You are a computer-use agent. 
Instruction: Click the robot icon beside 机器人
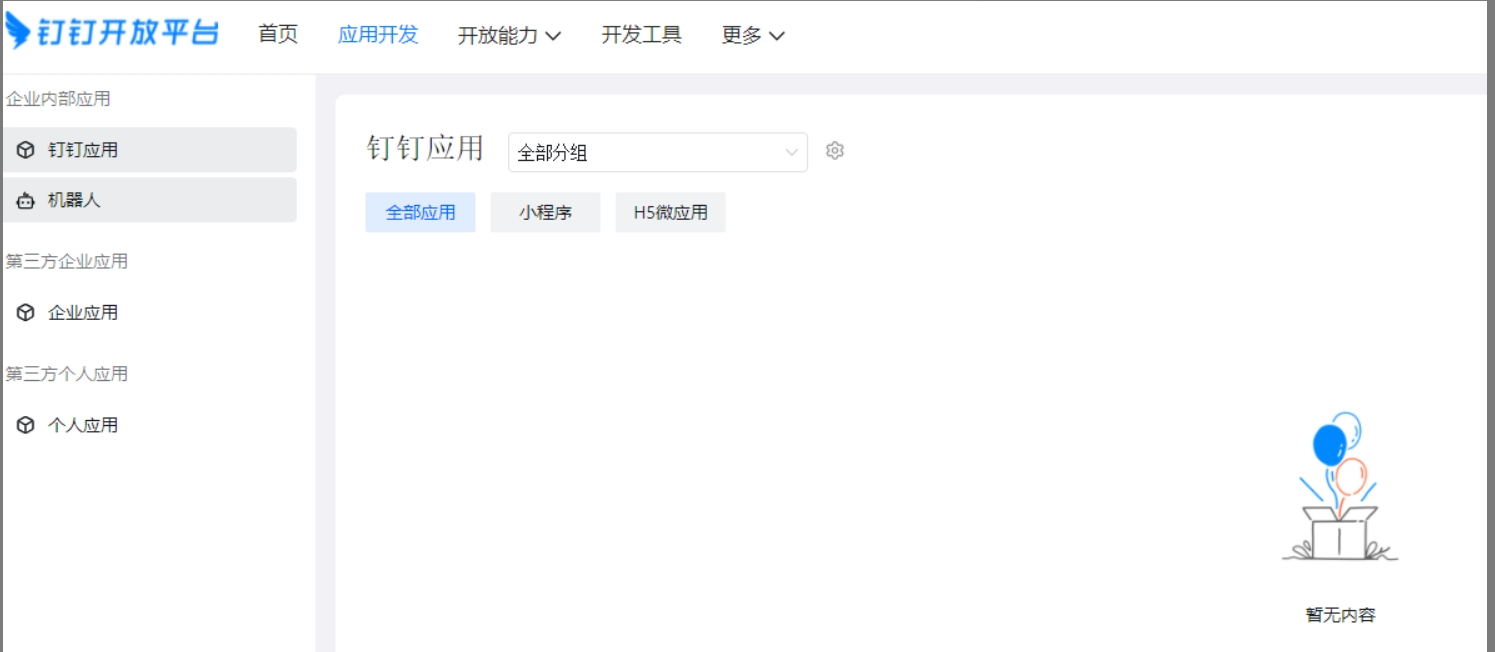coord(26,200)
